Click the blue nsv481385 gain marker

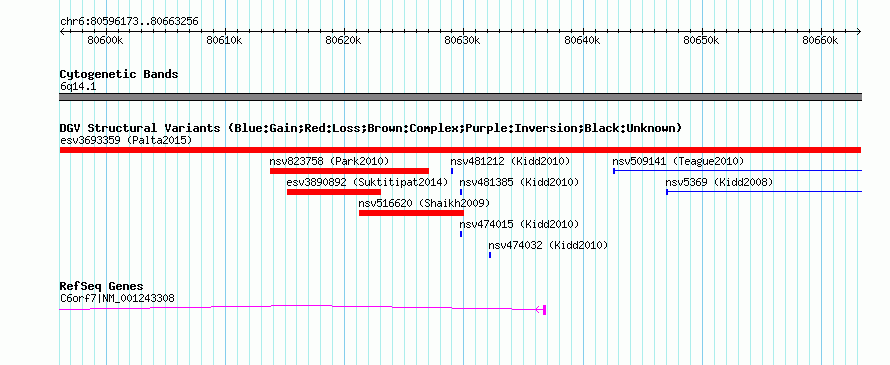coord(461,192)
